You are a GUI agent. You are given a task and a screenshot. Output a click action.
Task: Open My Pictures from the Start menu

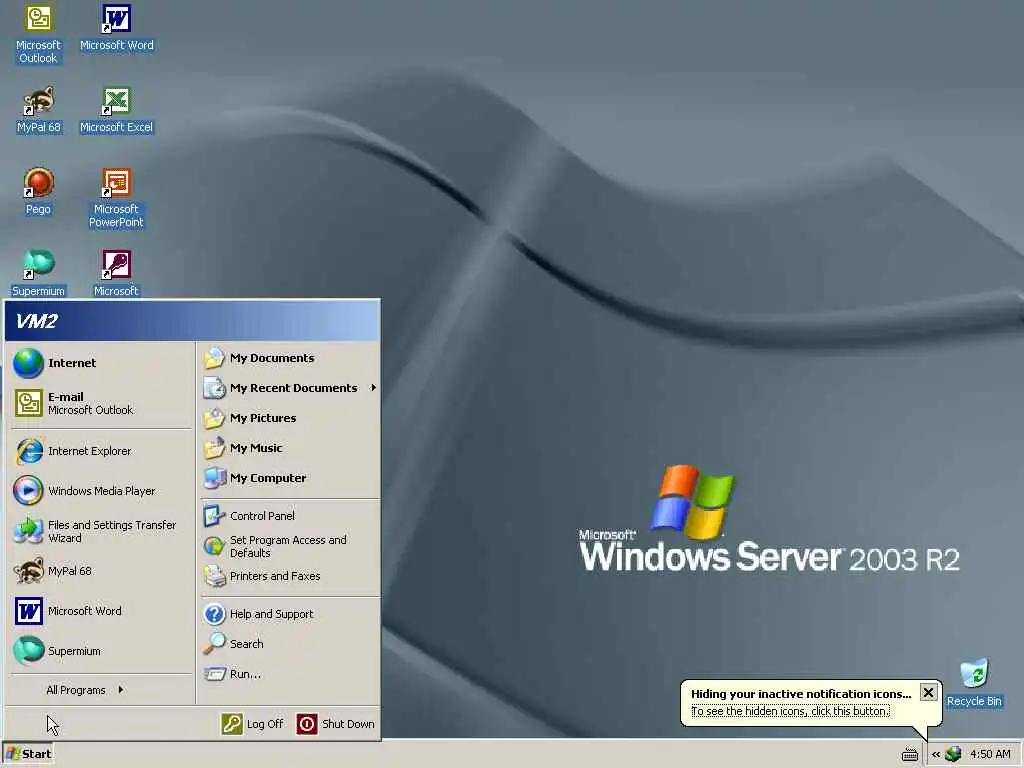click(x=289, y=418)
